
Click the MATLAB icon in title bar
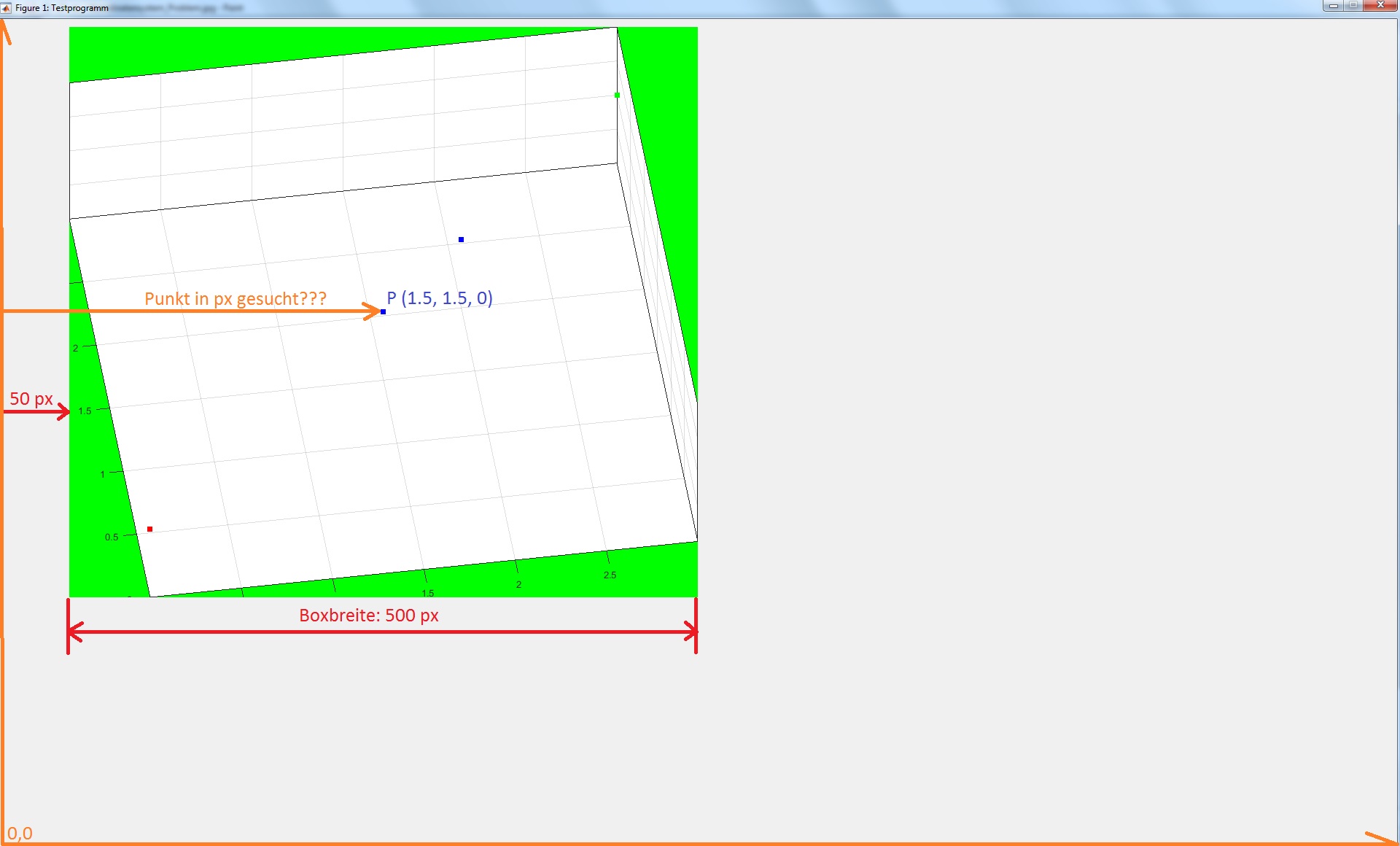(7, 8)
